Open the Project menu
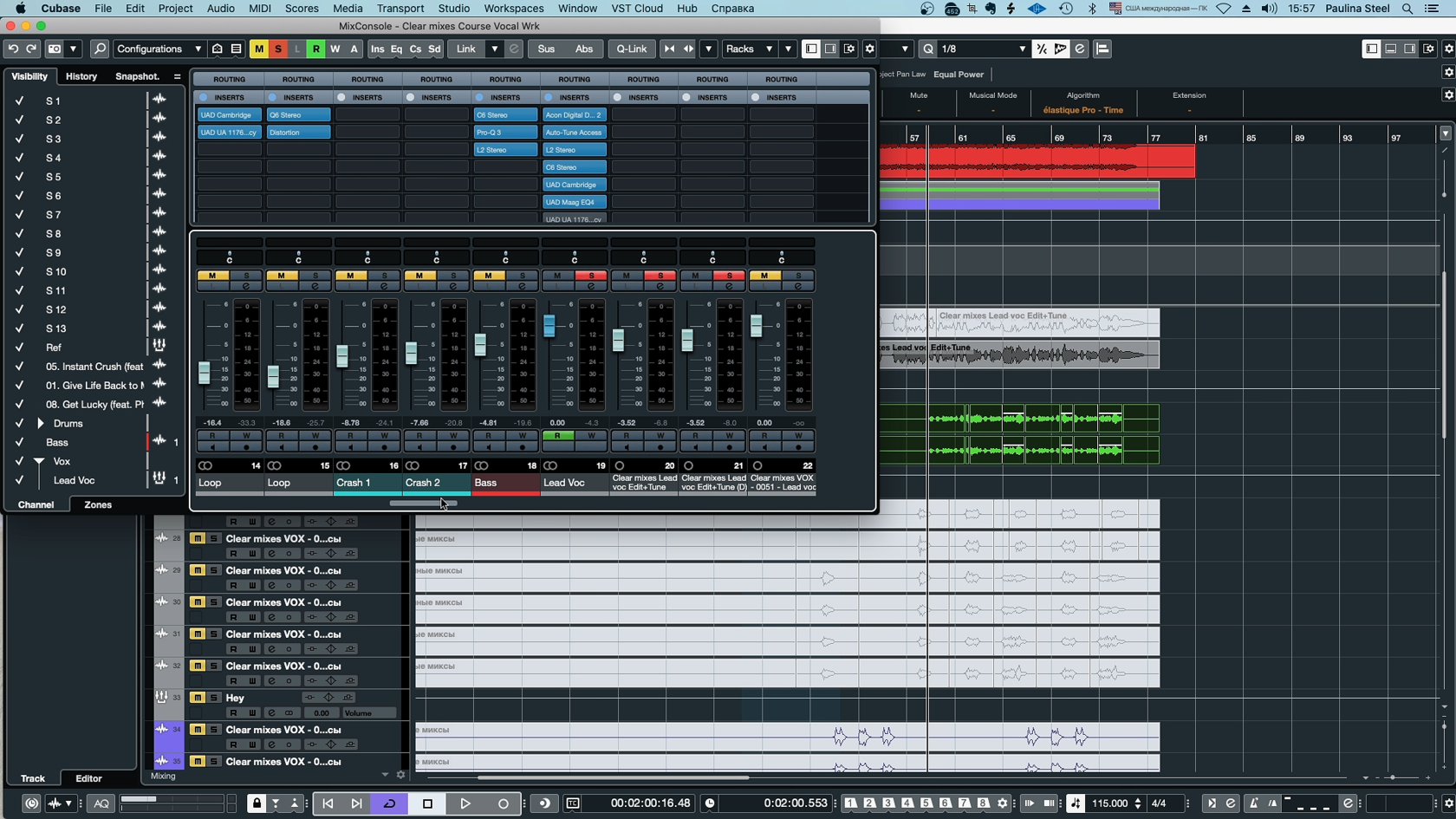 [175, 8]
